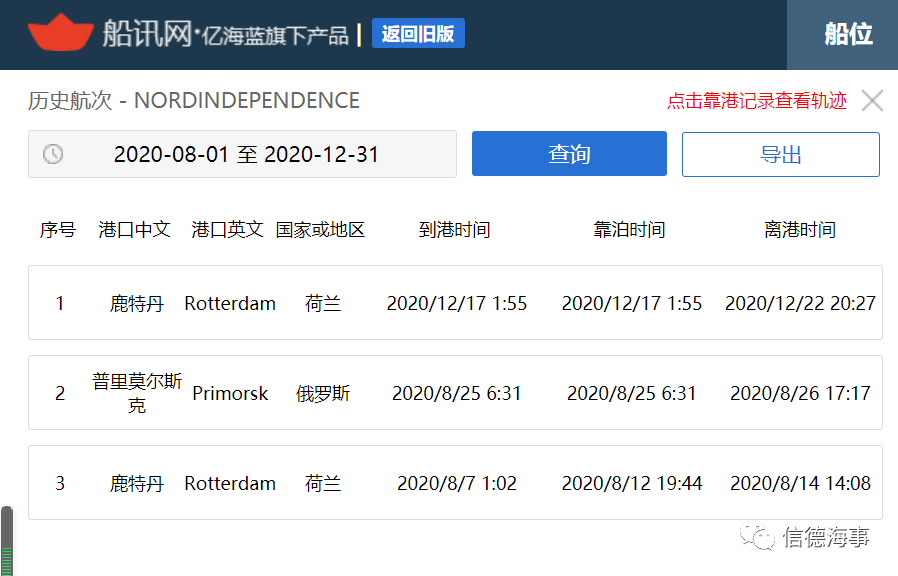Click the 返回旧版 button to return to old version
Viewport: 898px width, 576px height.
[x=418, y=33]
